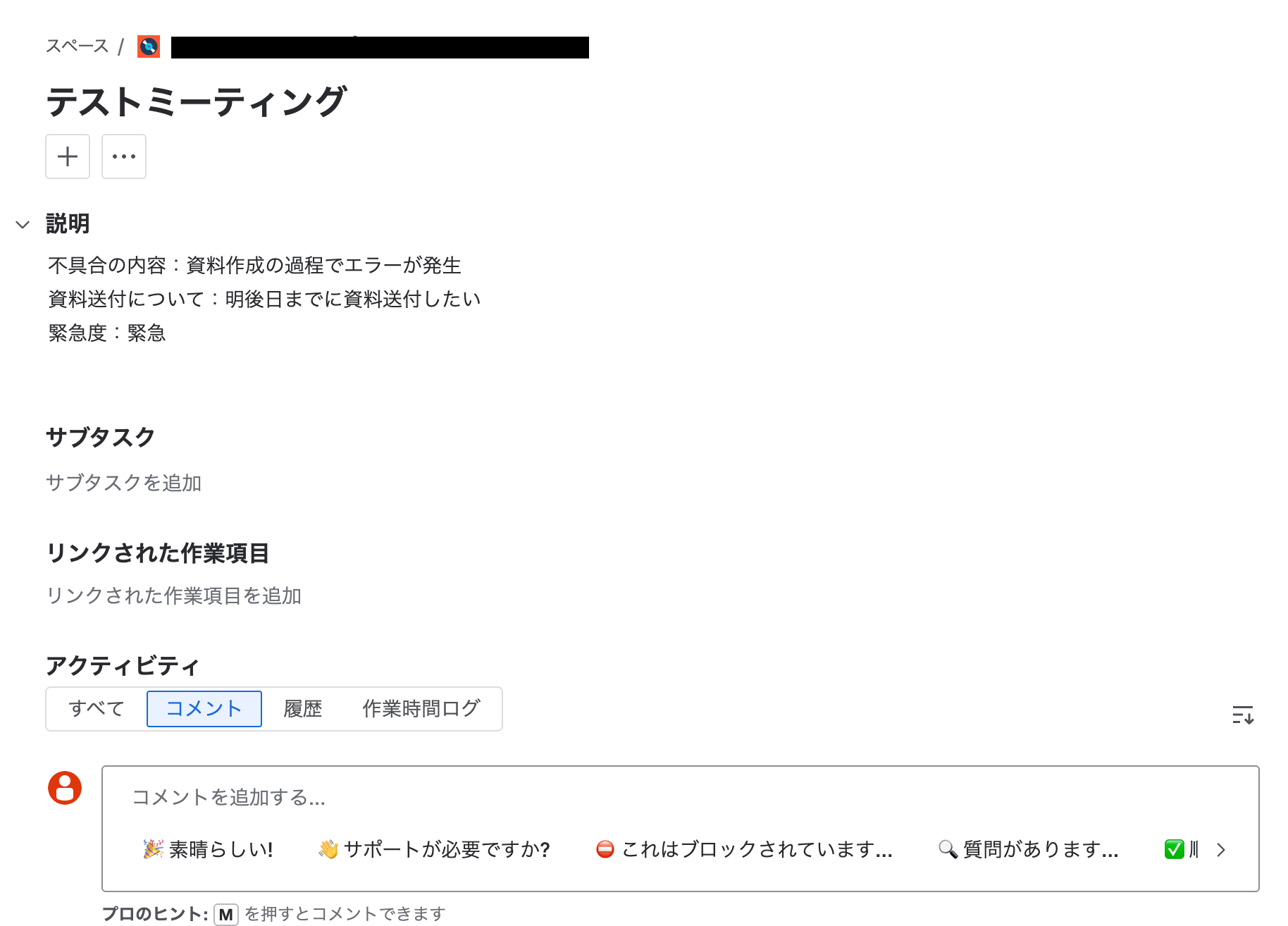This screenshot has width=1288, height=926.
Task: Toggle comment sort order icon
Action: pyautogui.click(x=1243, y=715)
